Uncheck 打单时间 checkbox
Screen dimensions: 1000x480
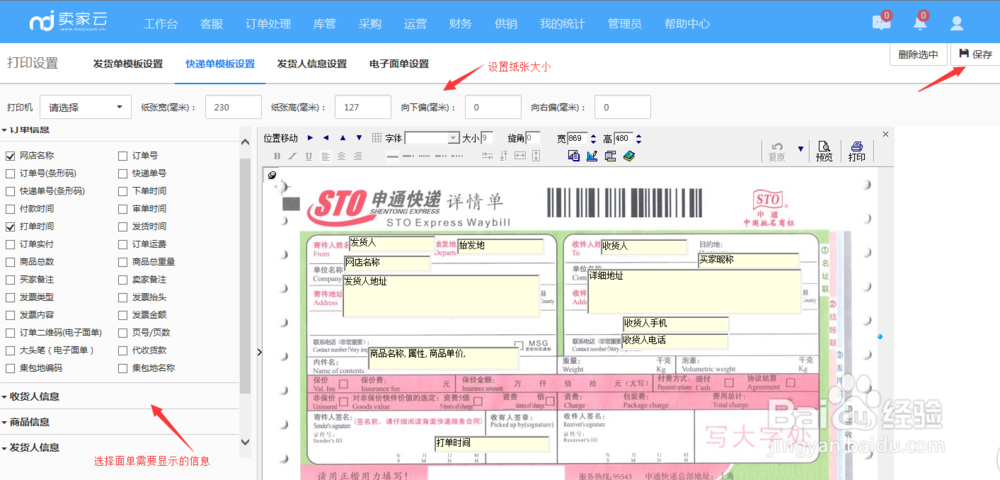pyautogui.click(x=10, y=226)
